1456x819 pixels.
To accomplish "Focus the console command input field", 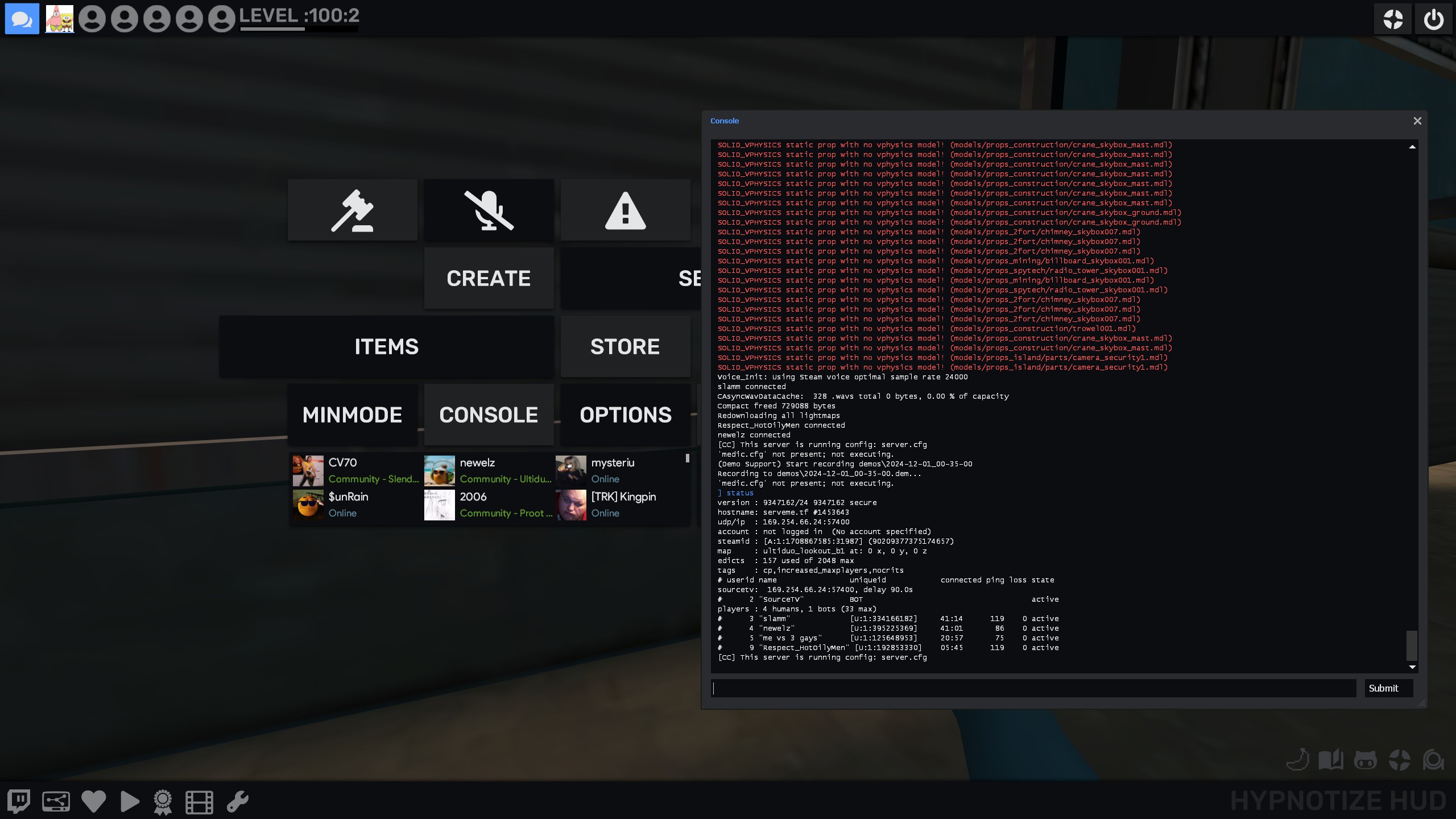I will coord(1033,688).
